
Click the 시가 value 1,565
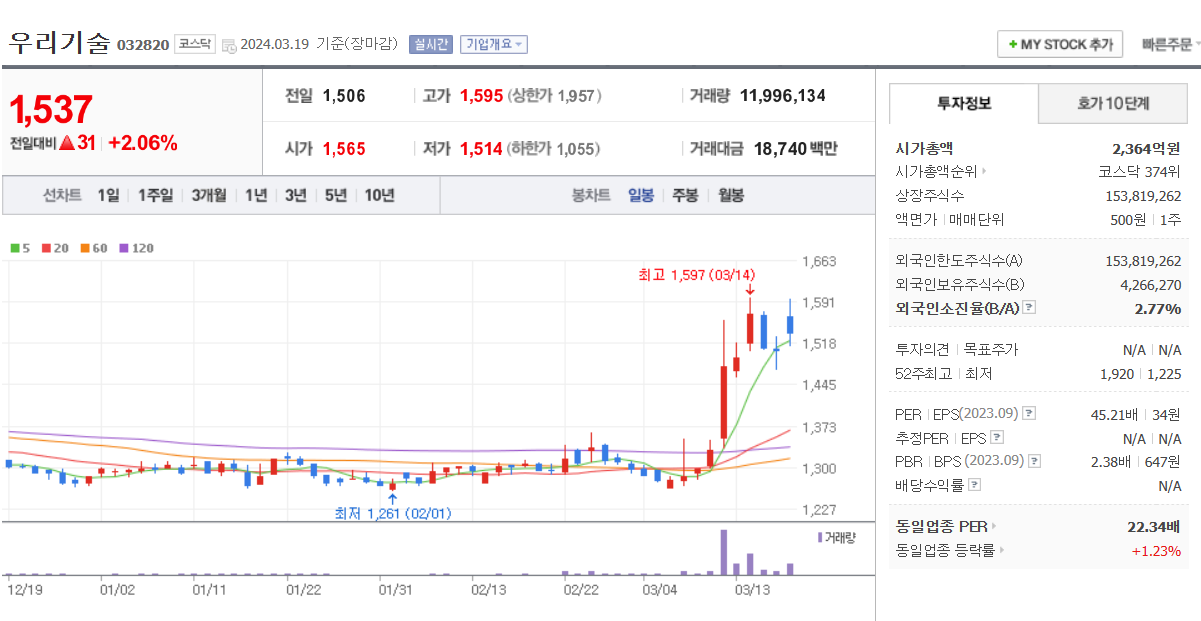click(x=344, y=149)
